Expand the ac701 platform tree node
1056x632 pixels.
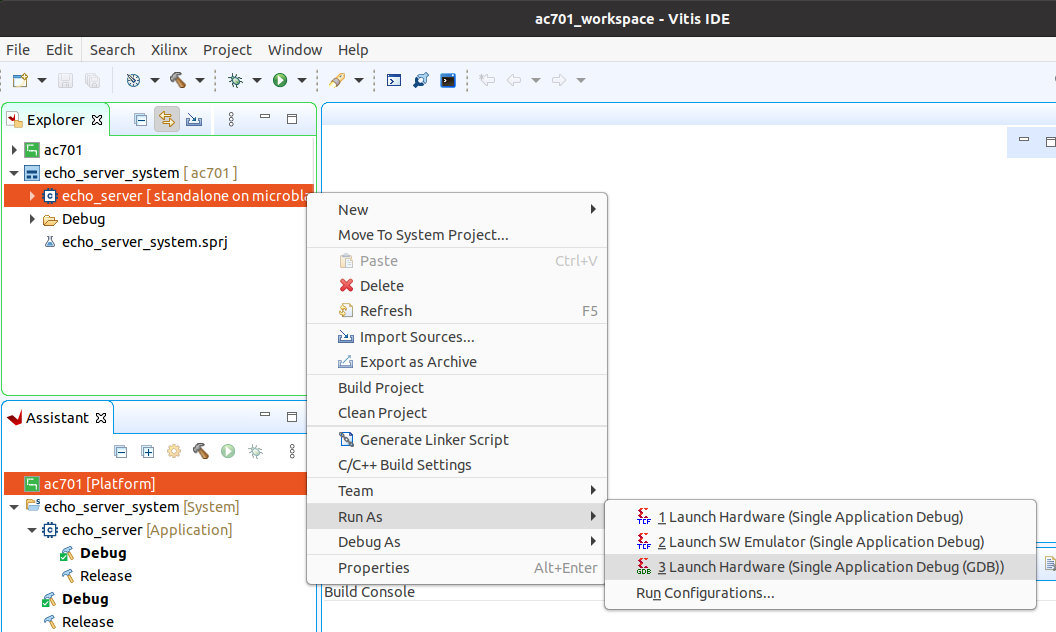click(x=14, y=150)
